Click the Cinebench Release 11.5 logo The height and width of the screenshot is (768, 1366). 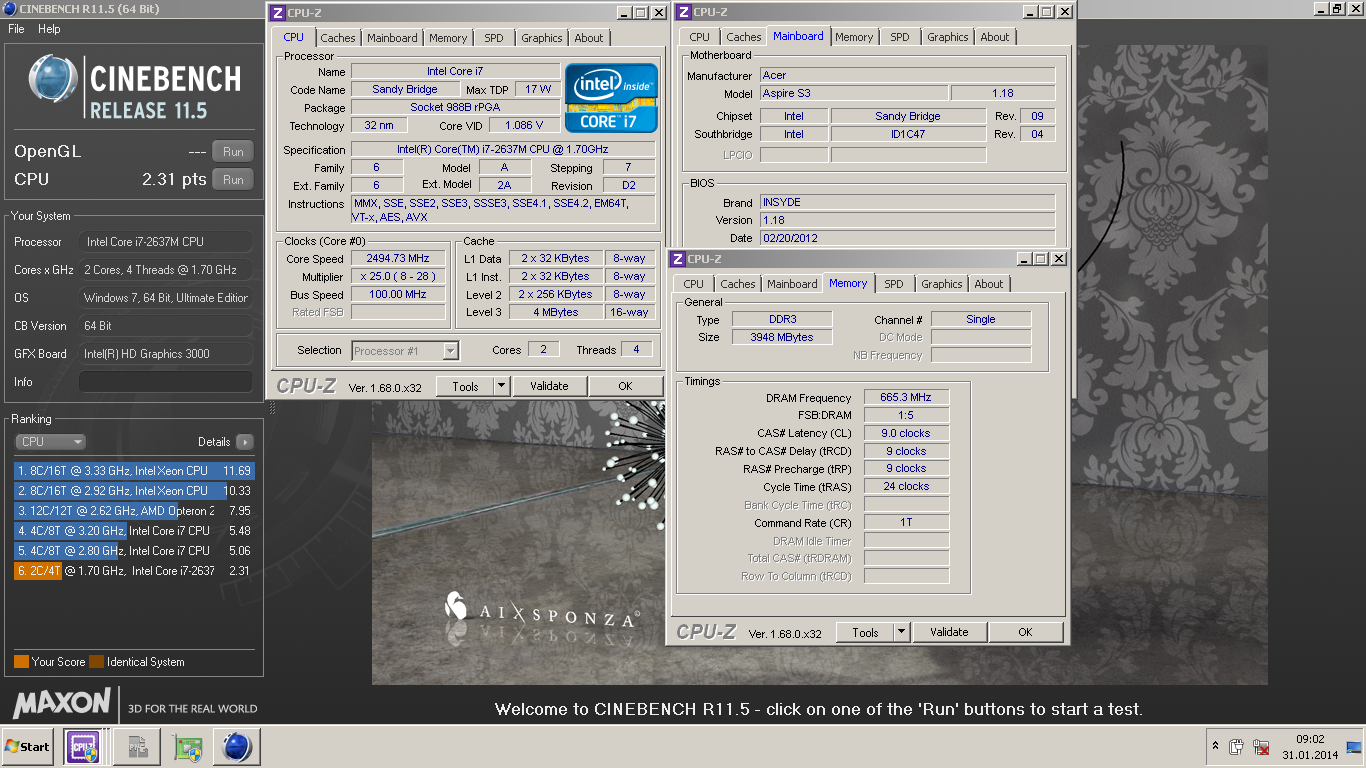tap(134, 86)
